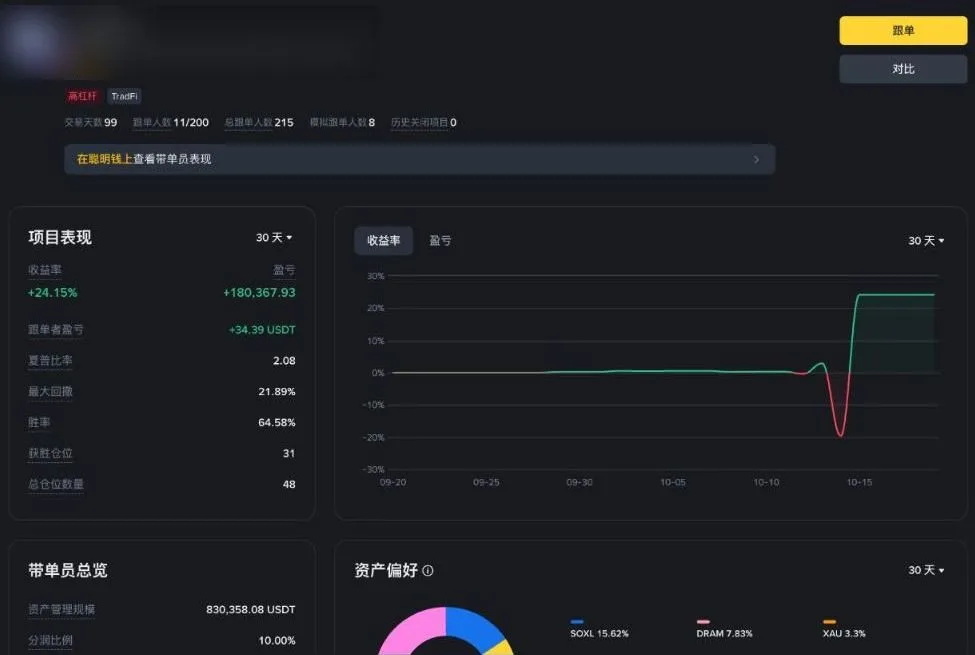Viewport: 975px width, 655px height.
Task: Click the 最大回撤 label
Action: (x=50, y=392)
